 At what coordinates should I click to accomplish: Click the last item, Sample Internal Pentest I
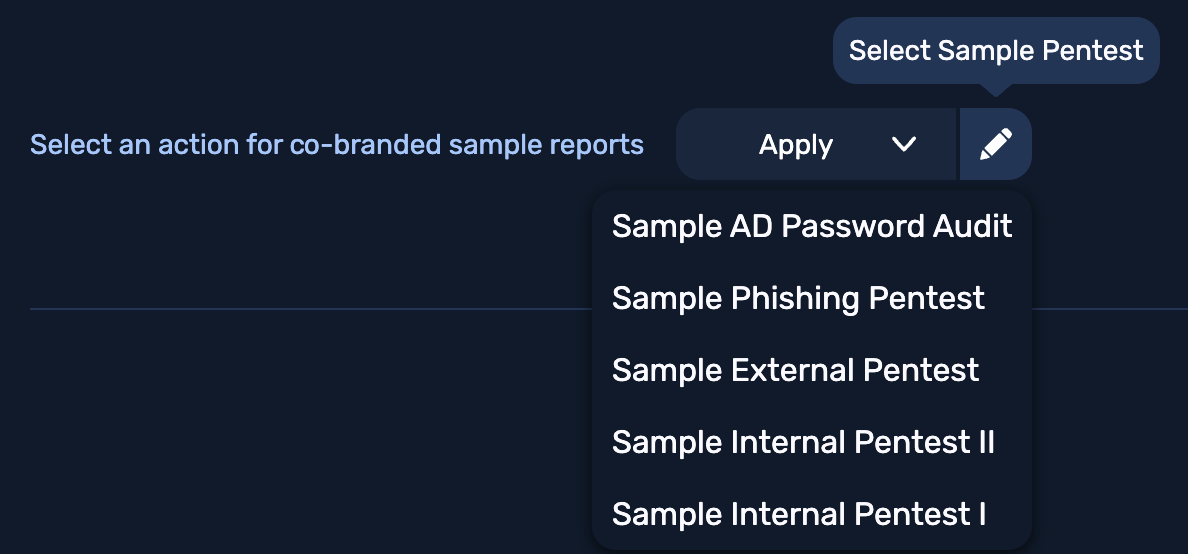799,514
